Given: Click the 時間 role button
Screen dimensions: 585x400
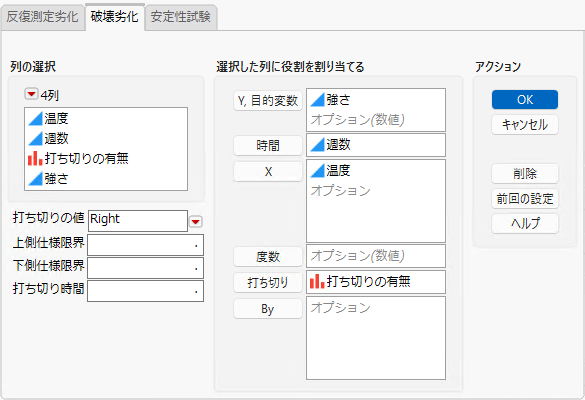Looking at the screenshot, I should (x=268, y=145).
